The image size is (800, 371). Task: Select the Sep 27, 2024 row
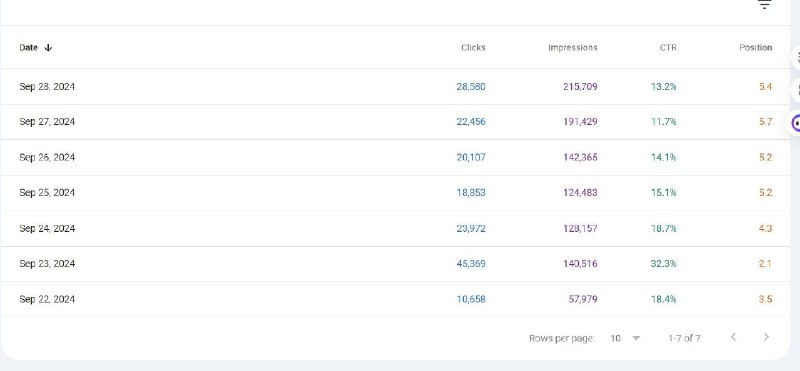tap(395, 122)
